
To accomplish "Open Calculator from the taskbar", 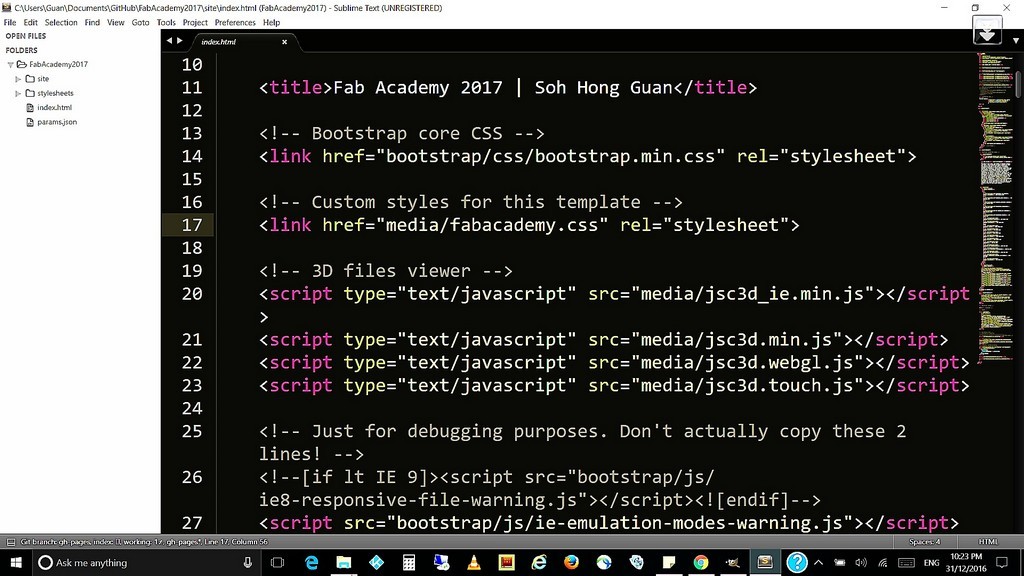I will pyautogui.click(x=409, y=562).
